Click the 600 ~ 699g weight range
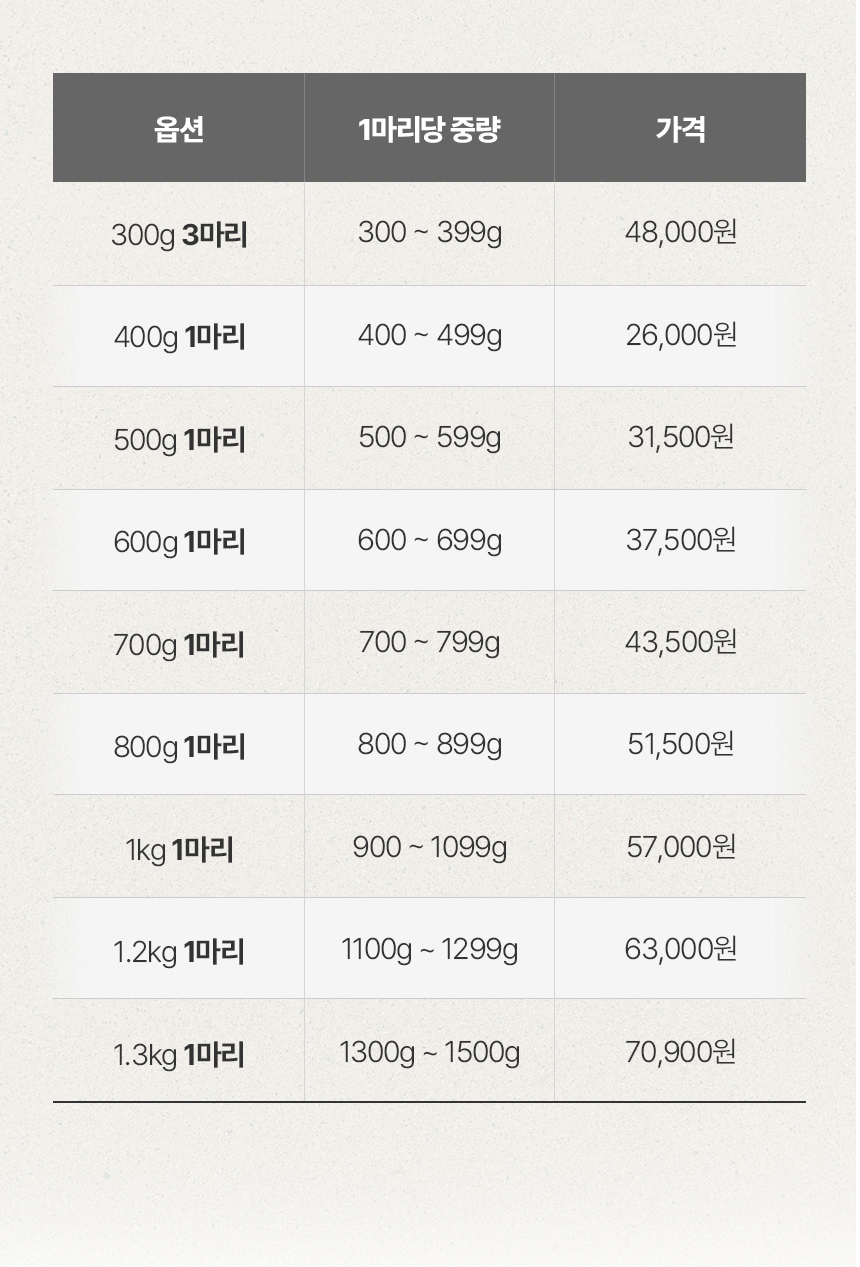This screenshot has height=1267, width=860. coord(430,541)
